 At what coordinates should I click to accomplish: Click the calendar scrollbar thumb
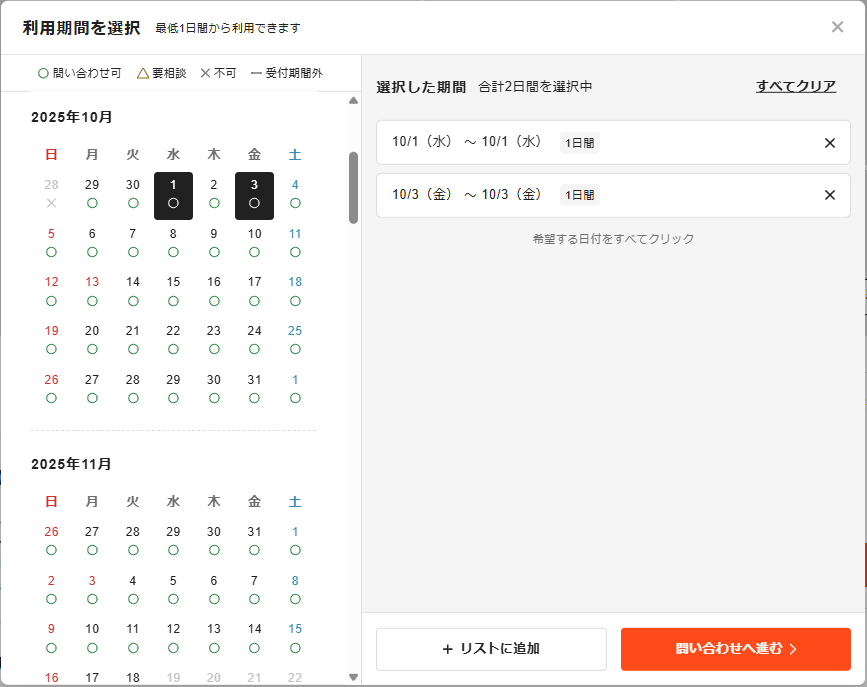point(353,187)
